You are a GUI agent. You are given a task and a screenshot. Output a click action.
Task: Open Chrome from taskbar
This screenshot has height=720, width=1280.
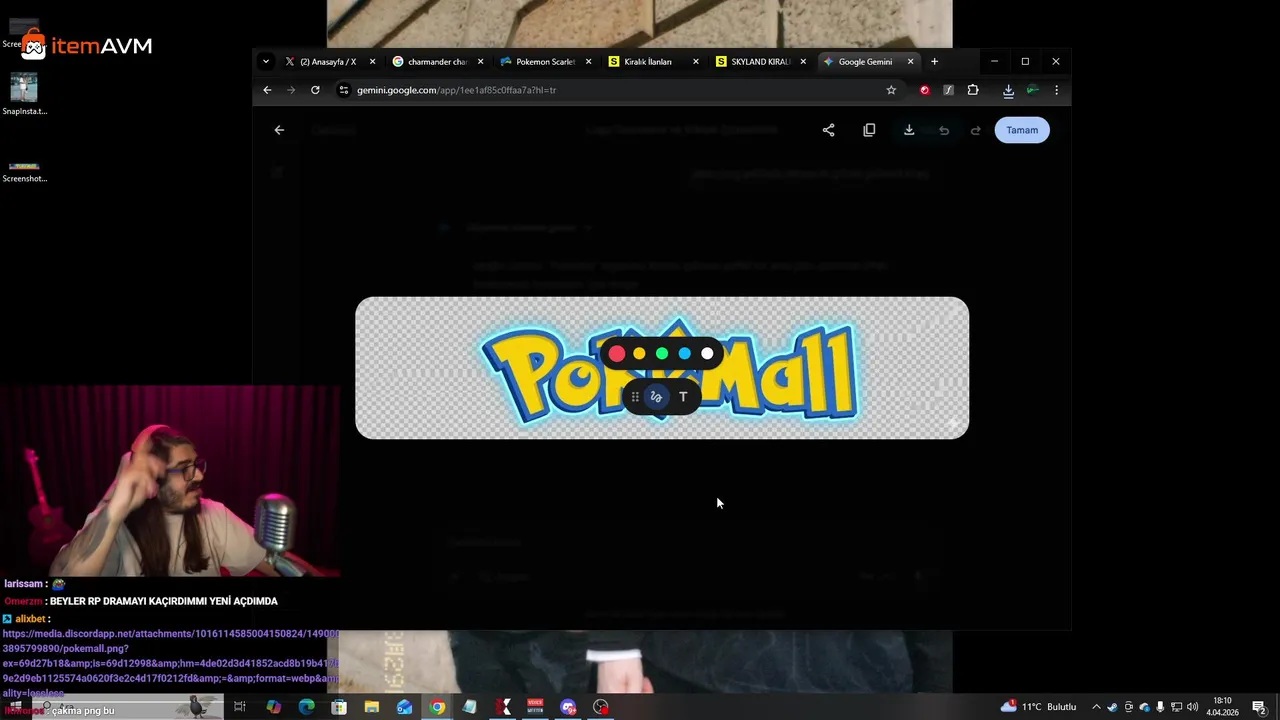click(437, 708)
